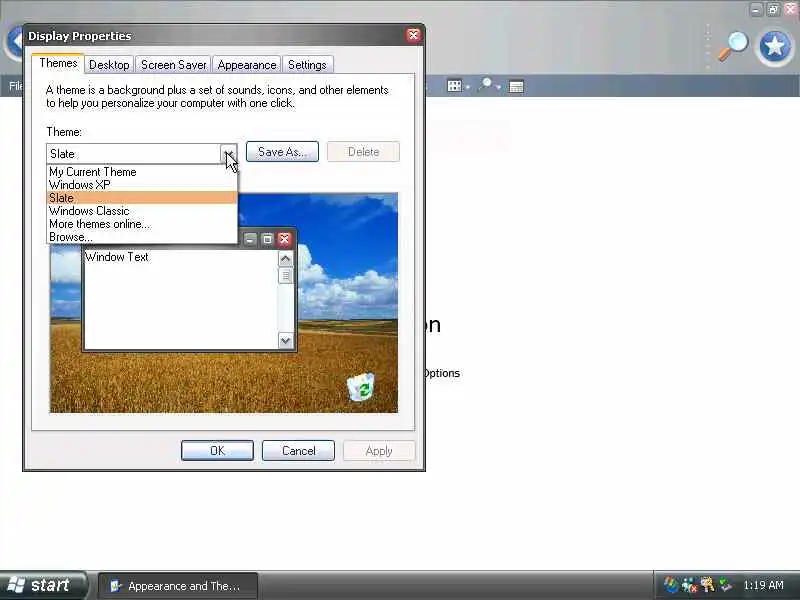
Task: Click the Search magnifier icon in background window
Action: point(733,46)
